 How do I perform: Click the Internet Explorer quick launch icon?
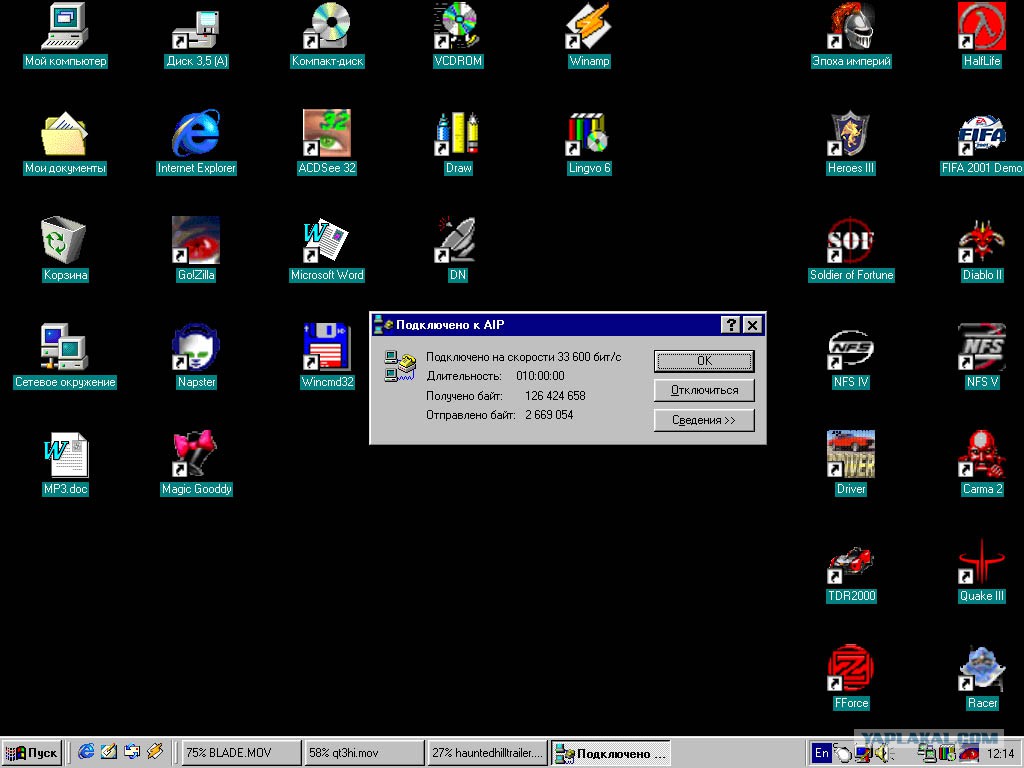pyautogui.click(x=86, y=752)
